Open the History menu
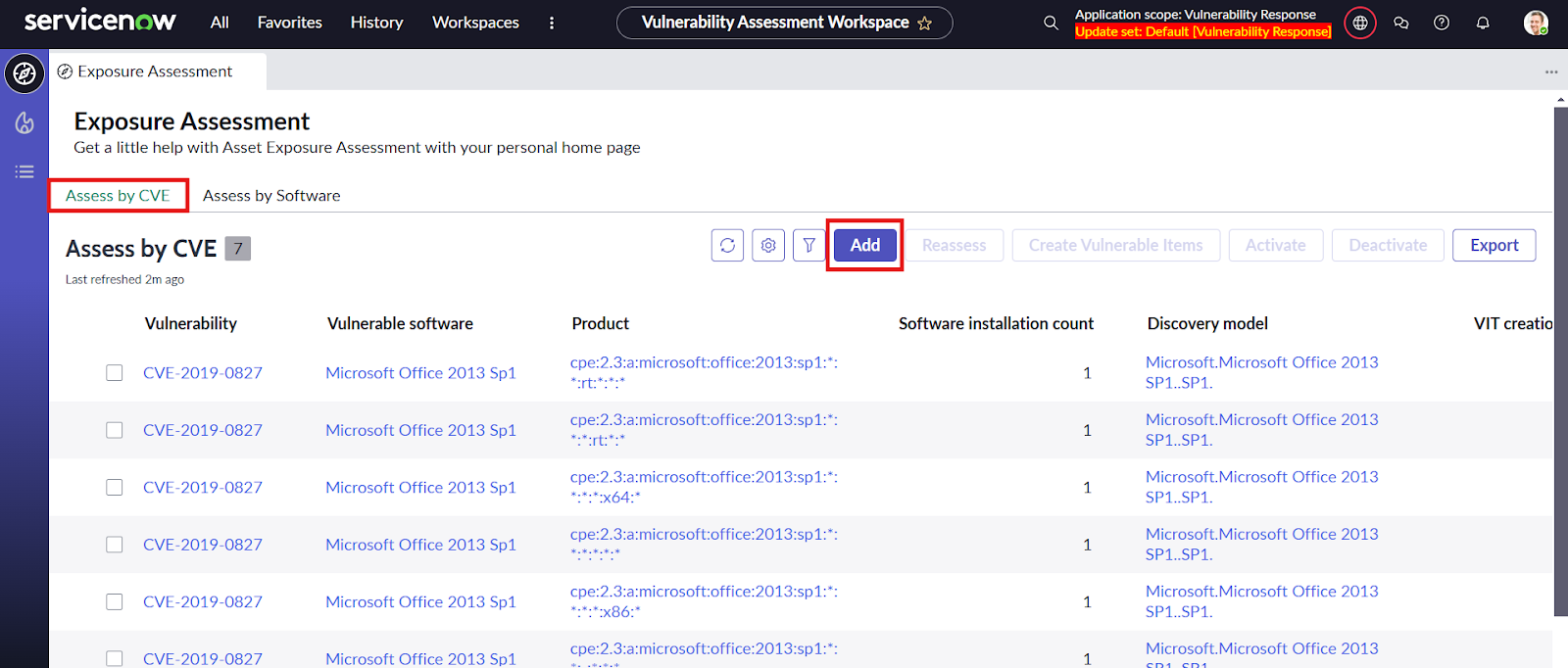1568x668 pixels. click(376, 23)
